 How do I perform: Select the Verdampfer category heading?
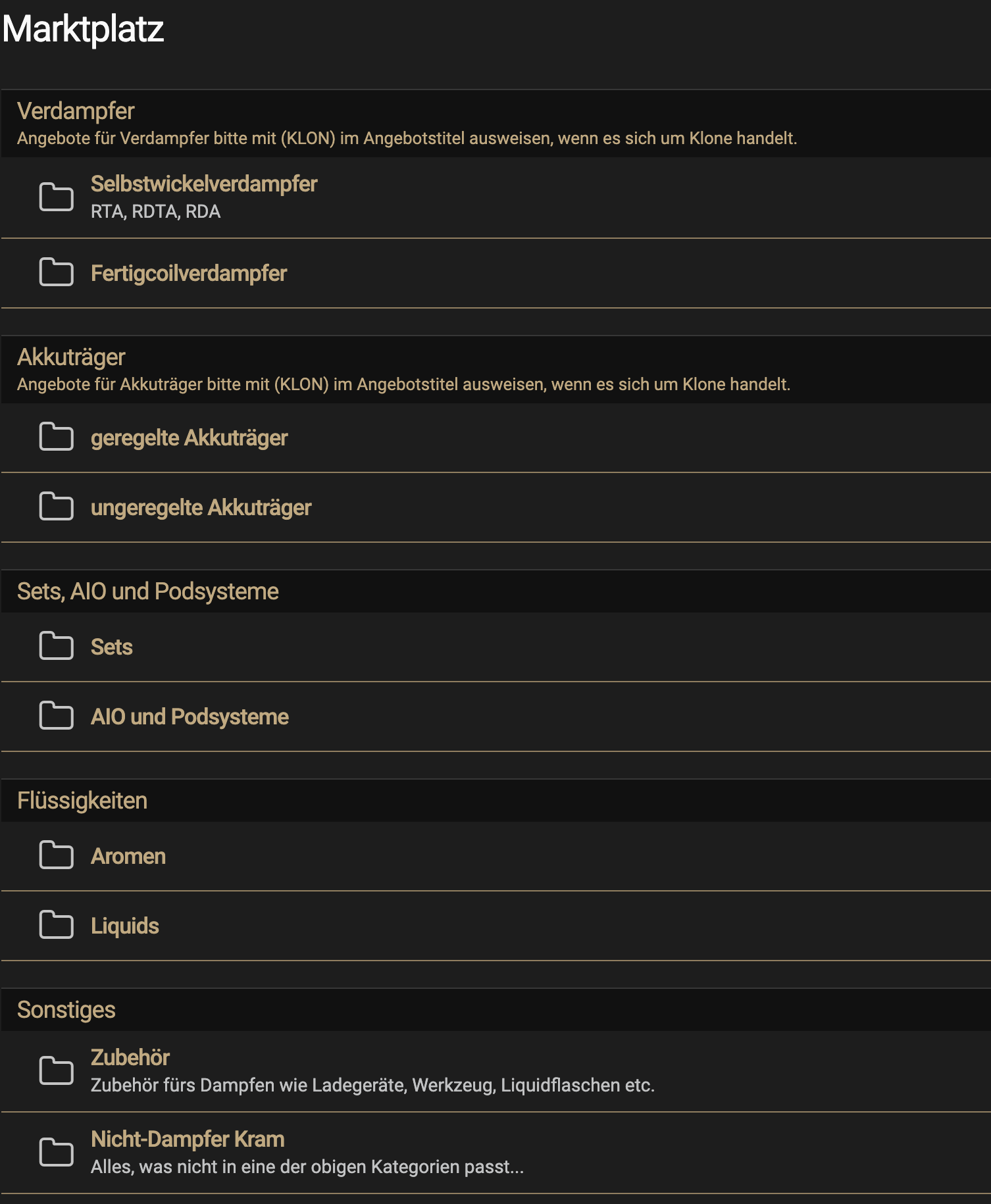pyautogui.click(x=75, y=111)
